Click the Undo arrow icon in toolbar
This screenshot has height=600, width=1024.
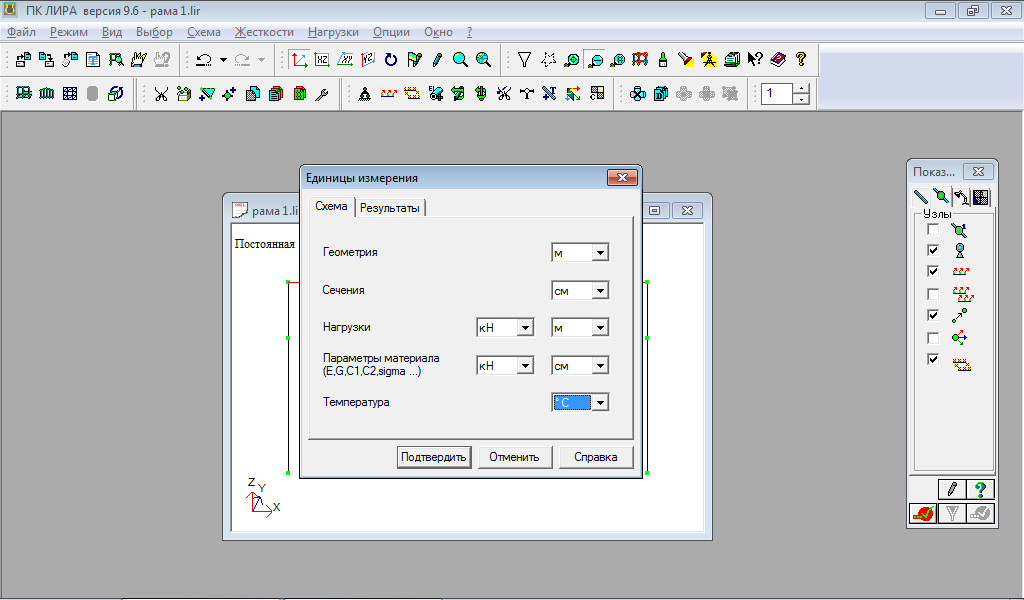pos(204,60)
